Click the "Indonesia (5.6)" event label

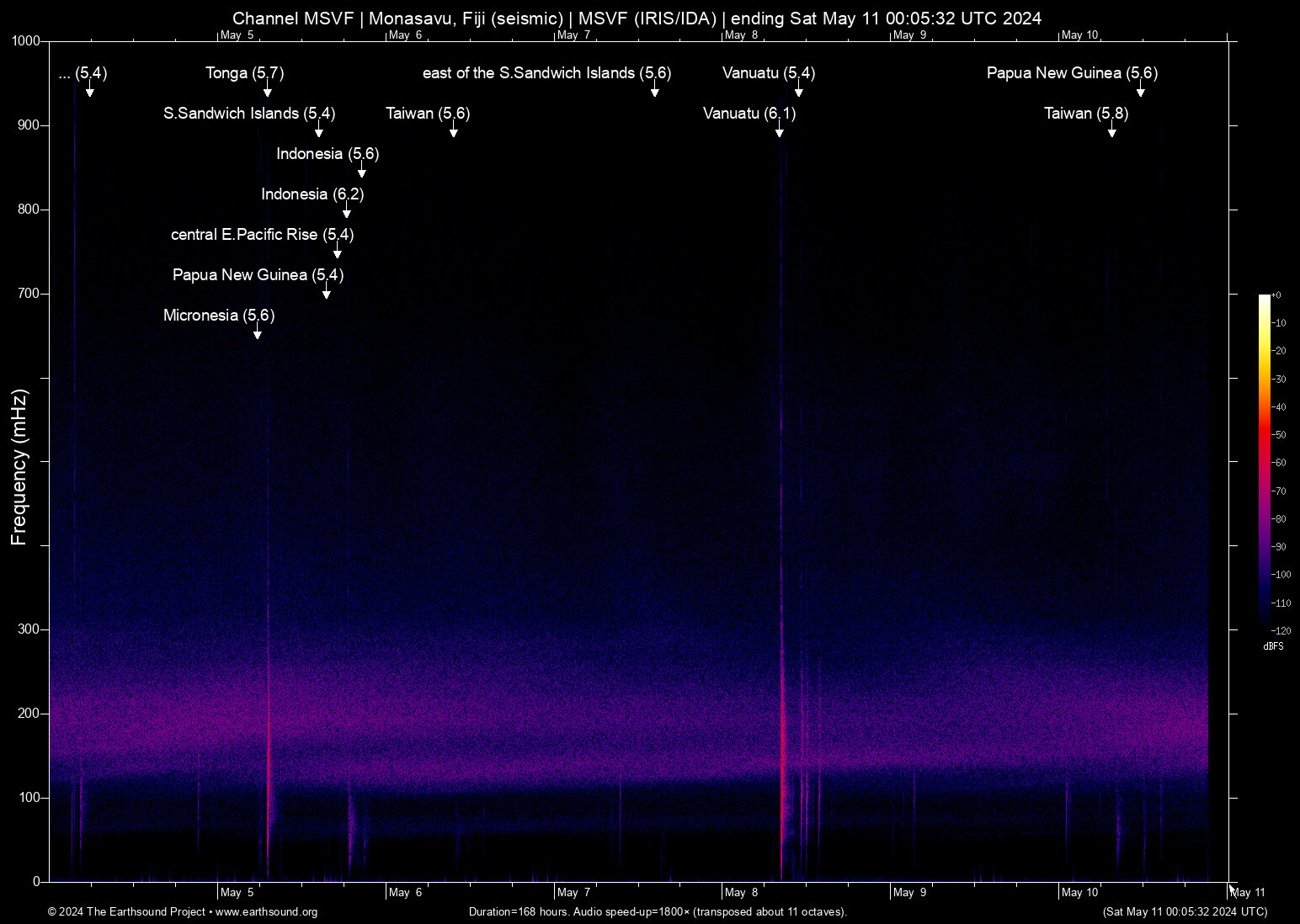(x=328, y=154)
